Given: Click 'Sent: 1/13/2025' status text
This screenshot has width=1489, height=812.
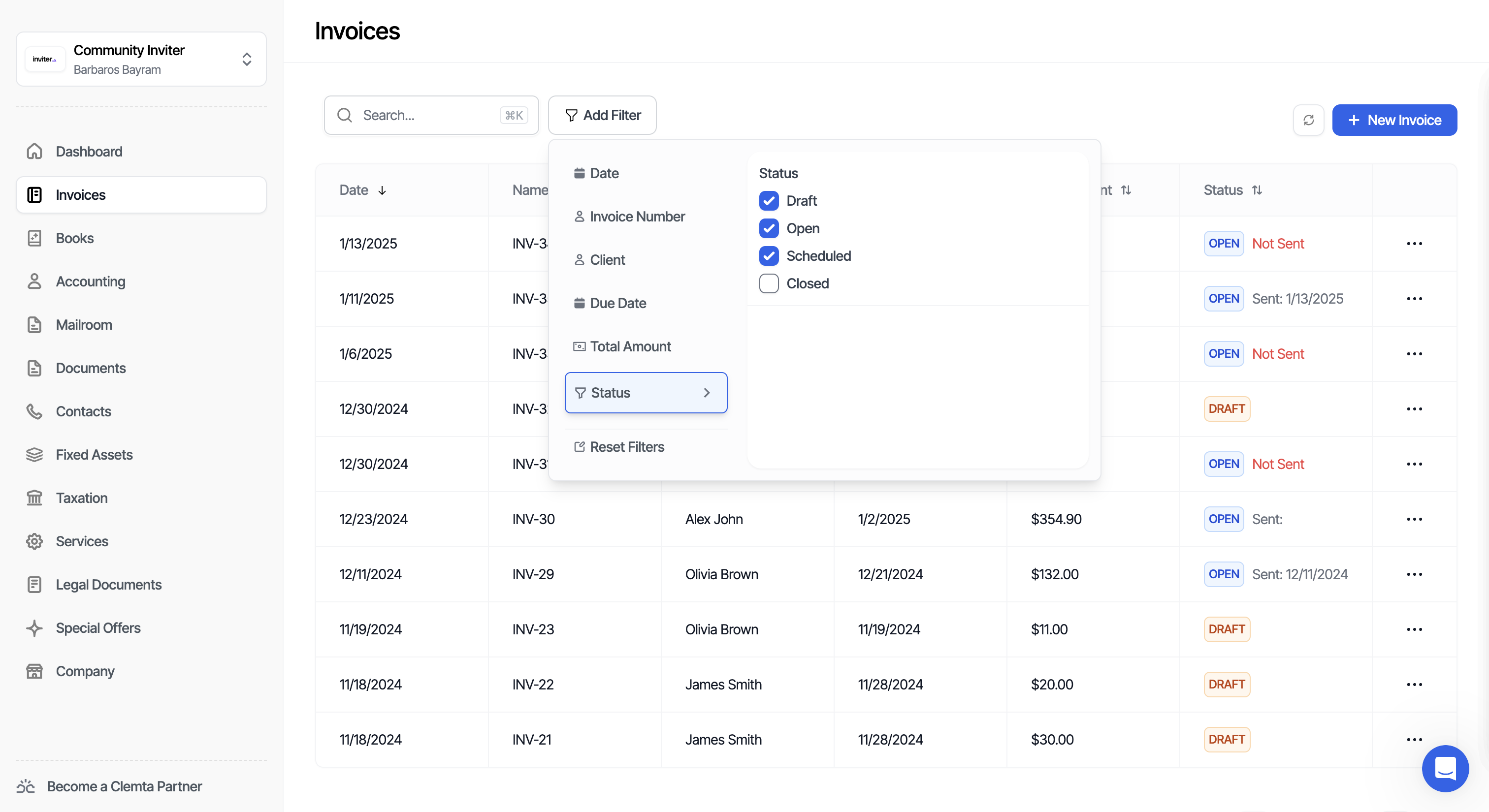Looking at the screenshot, I should tap(1297, 299).
